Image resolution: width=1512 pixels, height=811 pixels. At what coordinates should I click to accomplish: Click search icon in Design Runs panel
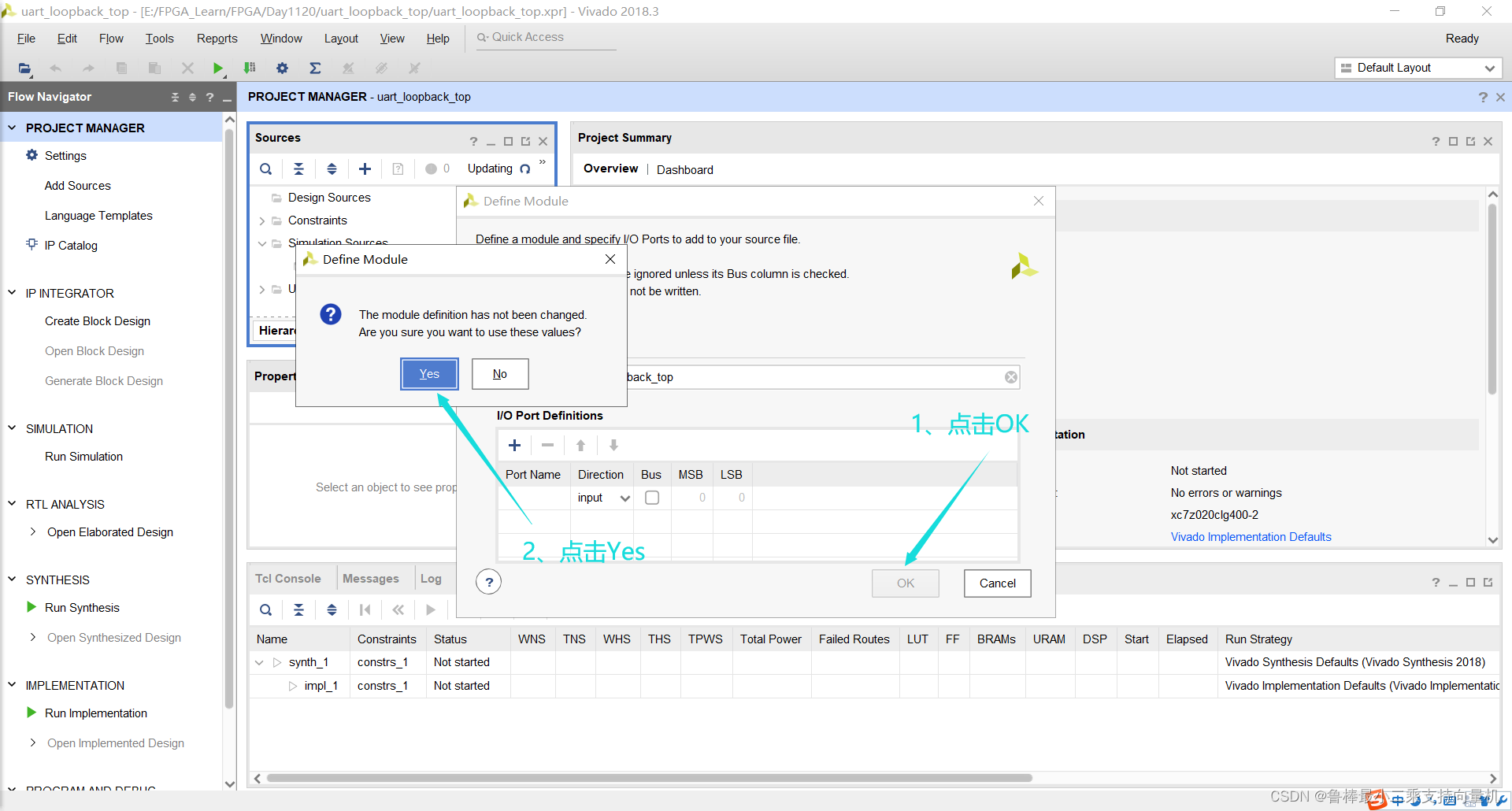(266, 609)
